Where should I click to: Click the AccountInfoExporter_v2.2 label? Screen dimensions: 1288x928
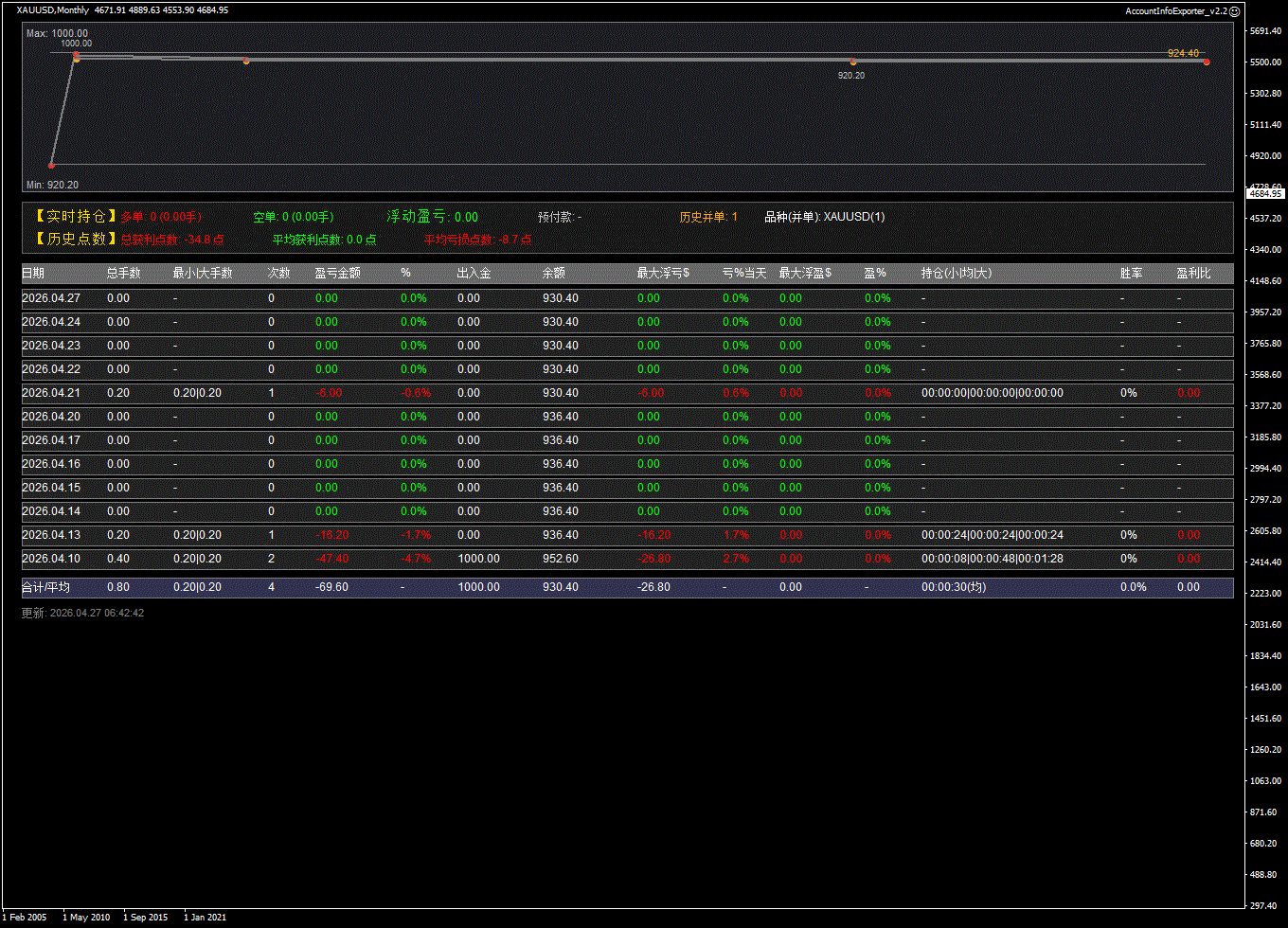1175,10
